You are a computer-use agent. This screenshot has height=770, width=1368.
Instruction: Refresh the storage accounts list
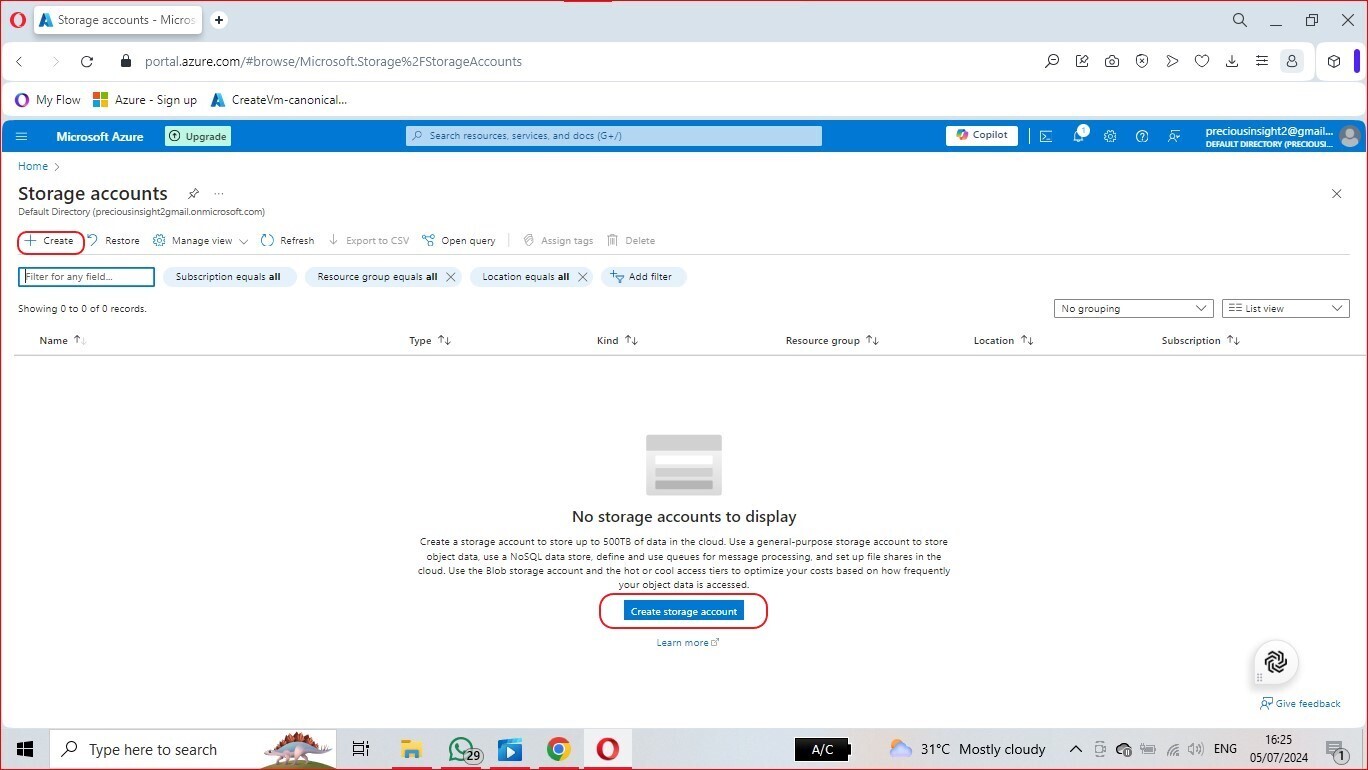[287, 241]
